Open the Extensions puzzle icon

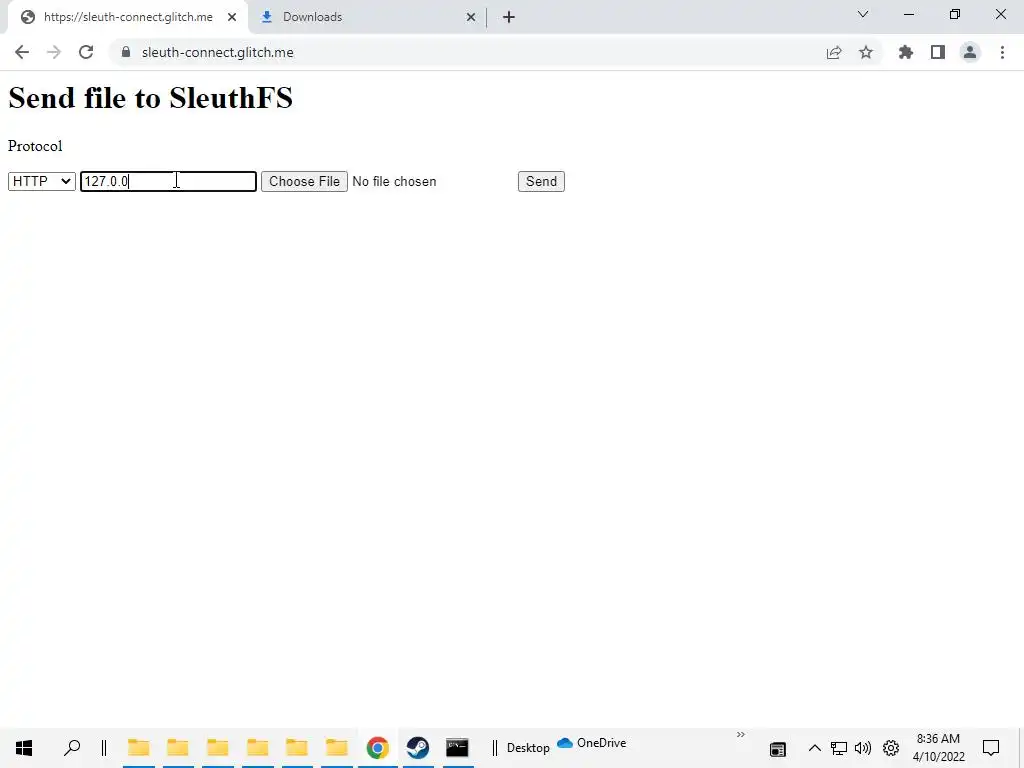pyautogui.click(x=905, y=52)
